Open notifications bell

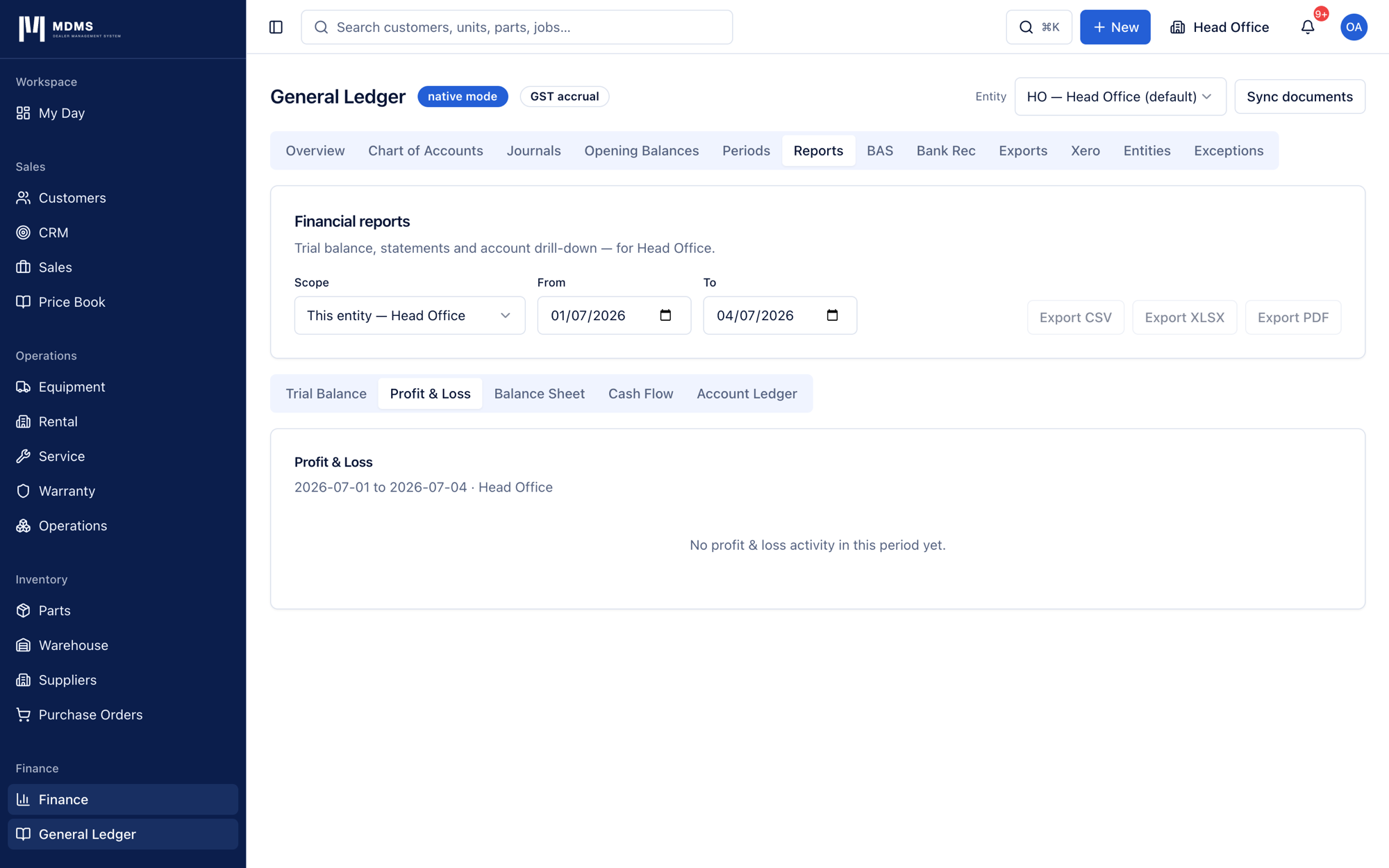(1308, 27)
